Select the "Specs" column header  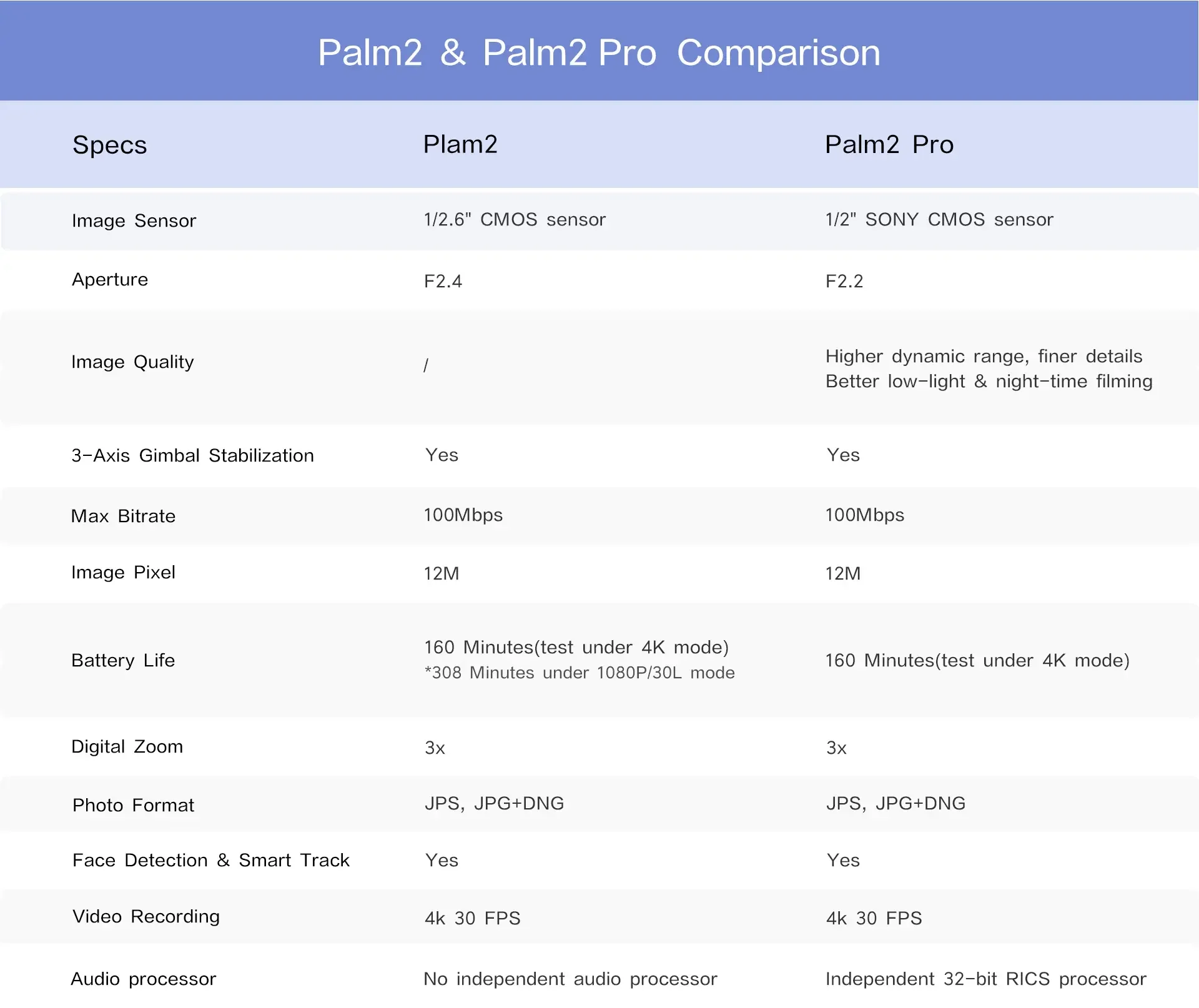pyautogui.click(x=110, y=145)
